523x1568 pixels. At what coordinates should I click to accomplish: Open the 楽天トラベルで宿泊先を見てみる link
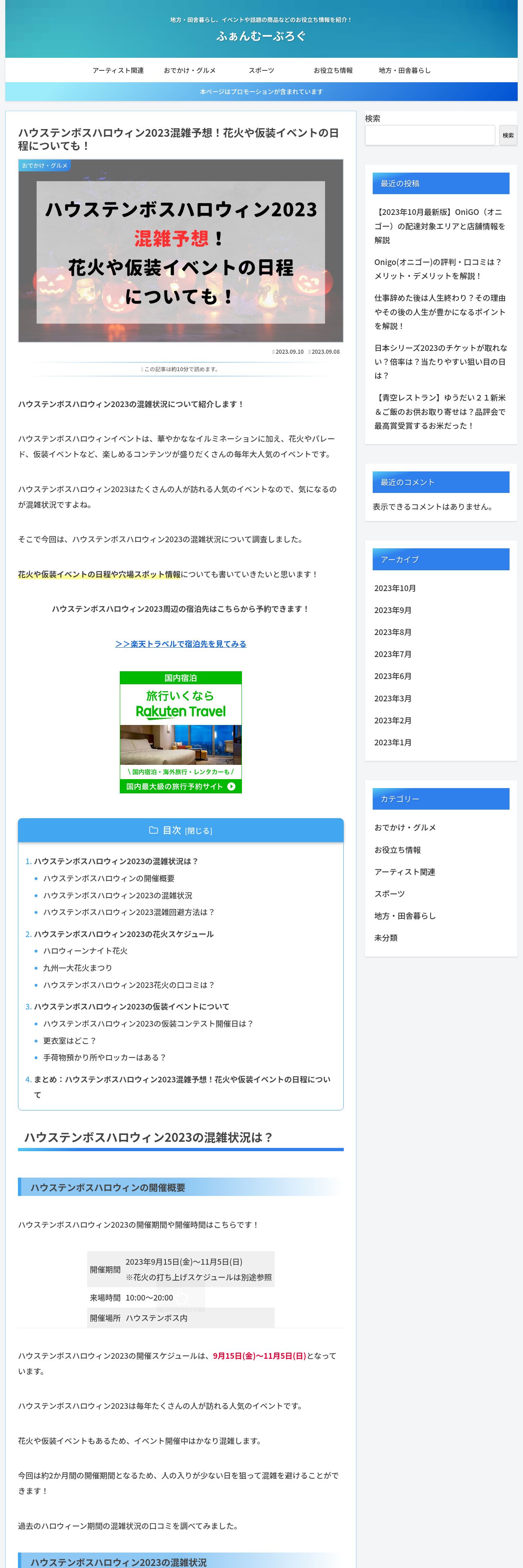point(181,644)
